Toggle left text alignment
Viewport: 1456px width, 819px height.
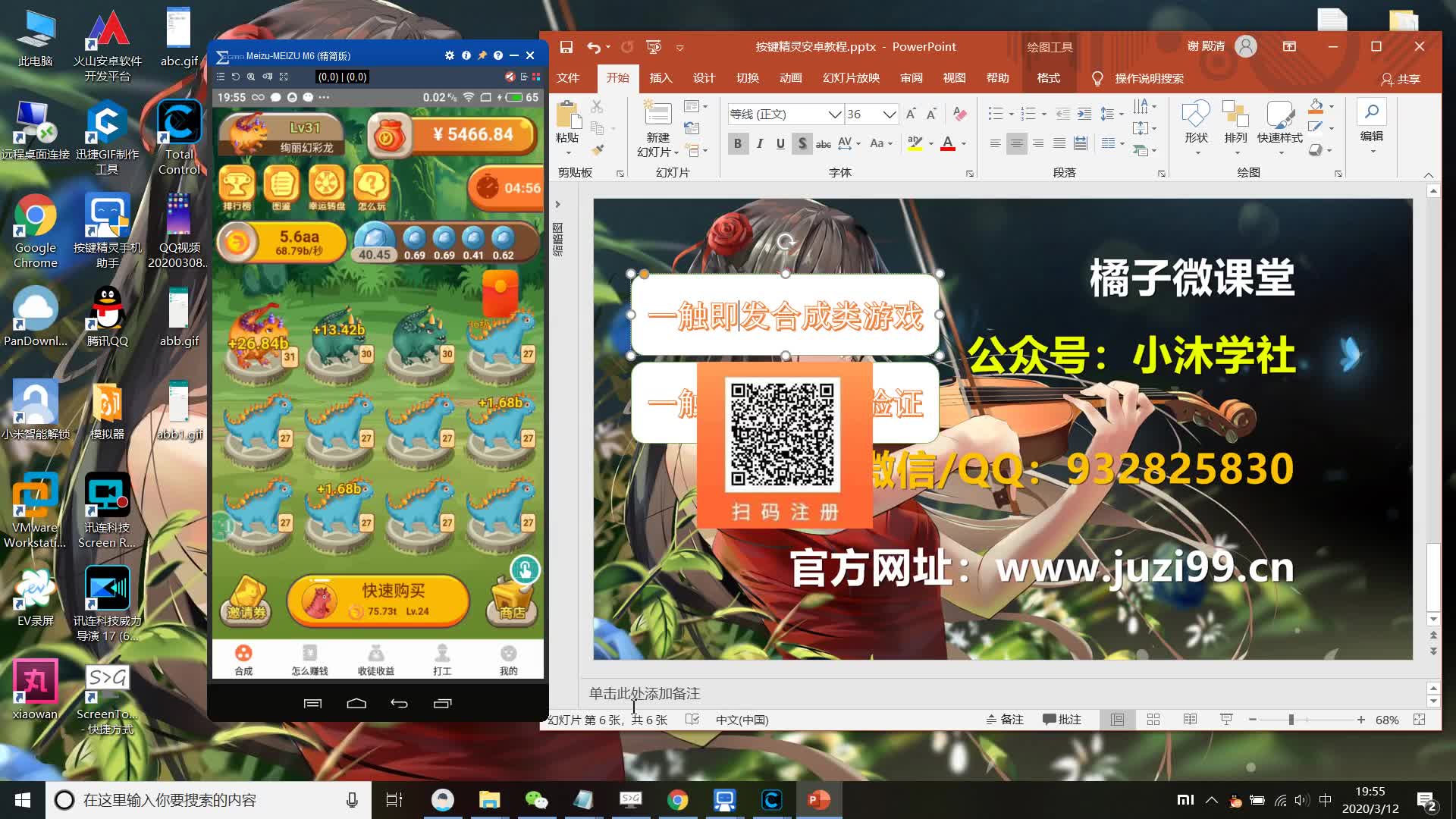coord(995,143)
